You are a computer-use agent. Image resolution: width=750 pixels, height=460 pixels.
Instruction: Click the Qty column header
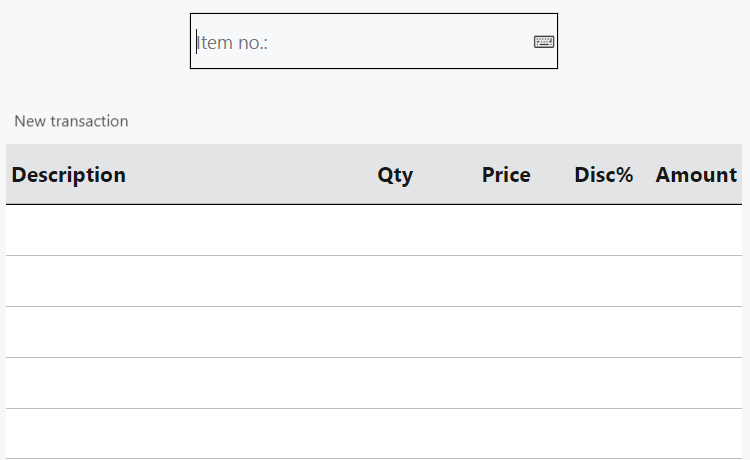click(x=395, y=175)
